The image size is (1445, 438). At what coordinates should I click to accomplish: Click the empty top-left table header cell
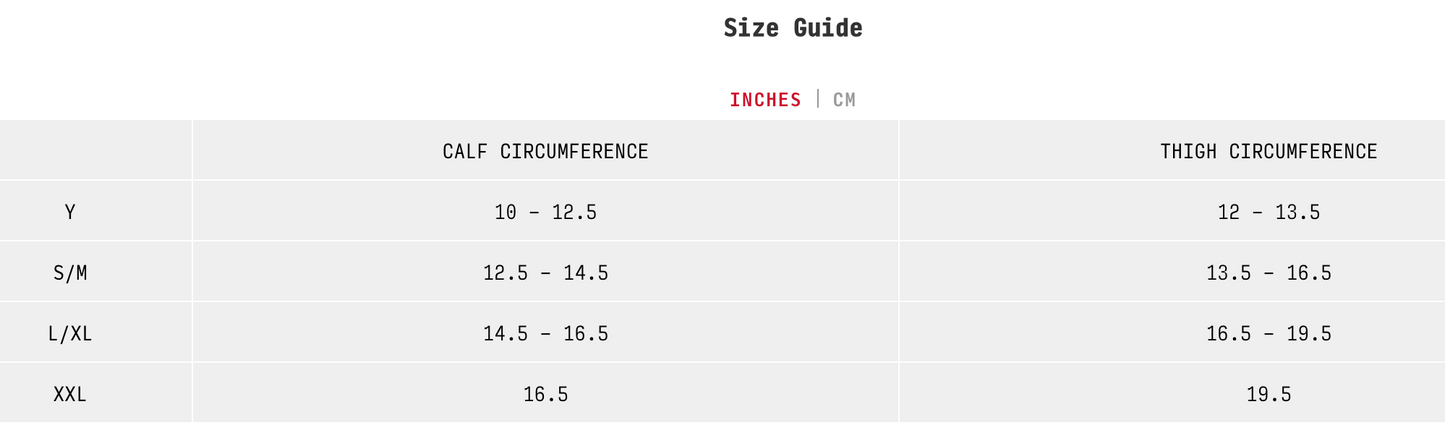96,151
